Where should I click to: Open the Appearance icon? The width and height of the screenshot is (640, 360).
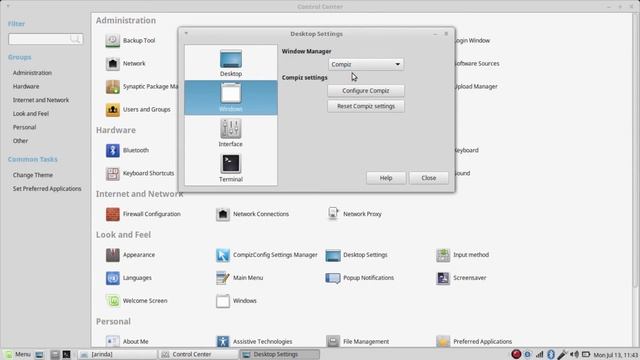click(112, 255)
